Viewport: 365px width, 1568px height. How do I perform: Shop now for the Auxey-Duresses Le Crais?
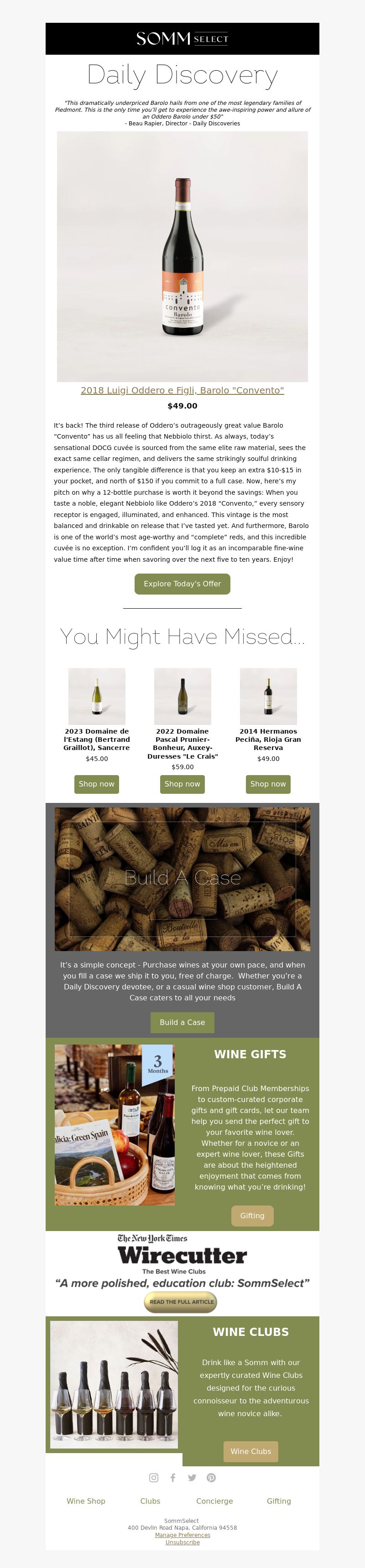[182, 783]
